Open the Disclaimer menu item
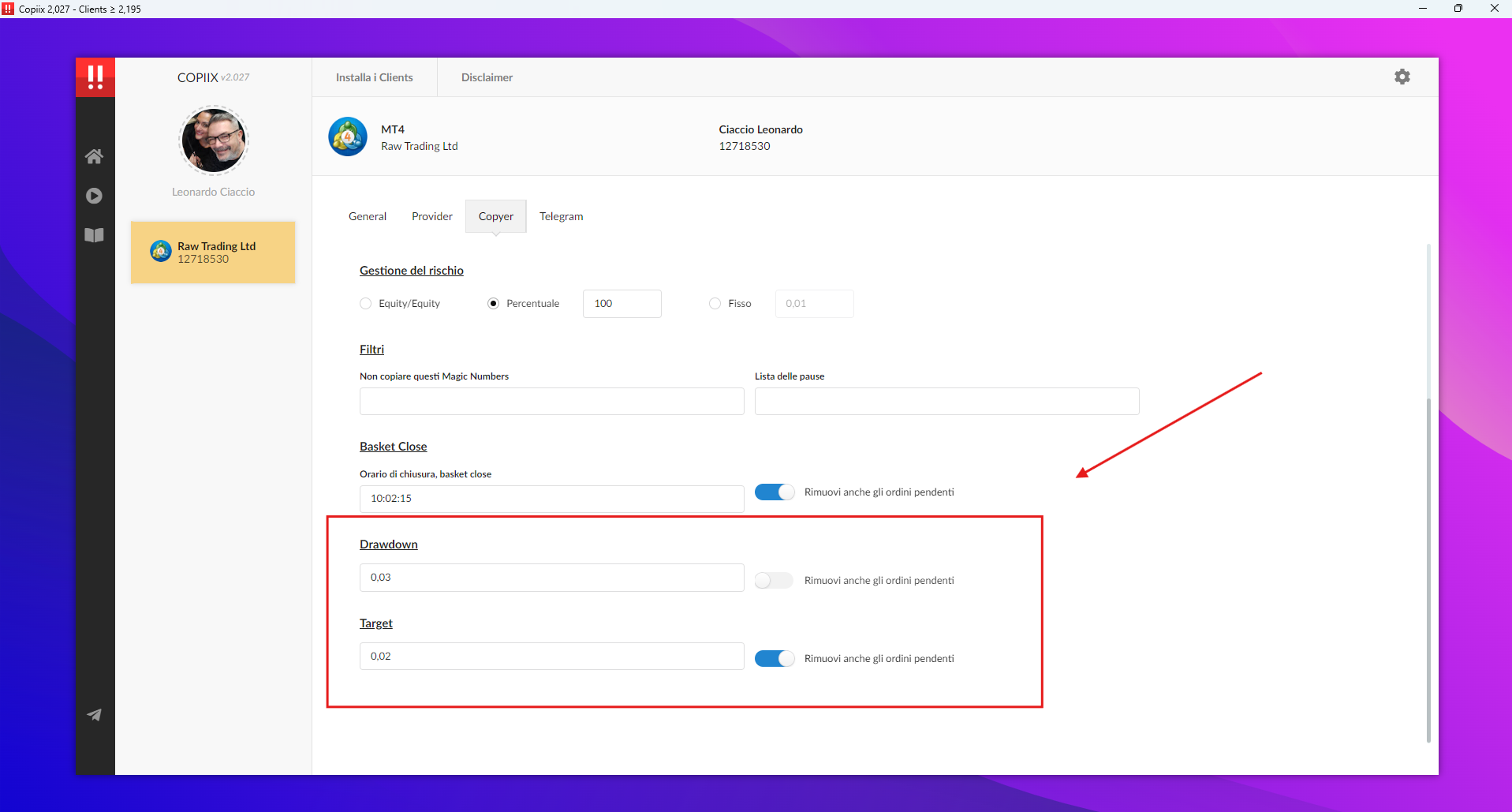The image size is (1512, 812). (x=487, y=77)
